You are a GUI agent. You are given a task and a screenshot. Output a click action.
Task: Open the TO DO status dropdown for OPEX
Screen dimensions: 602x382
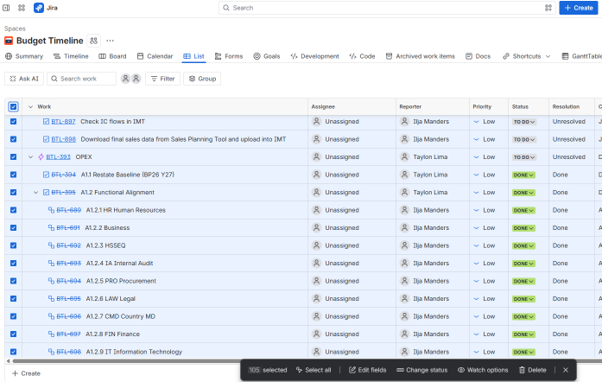pos(524,157)
